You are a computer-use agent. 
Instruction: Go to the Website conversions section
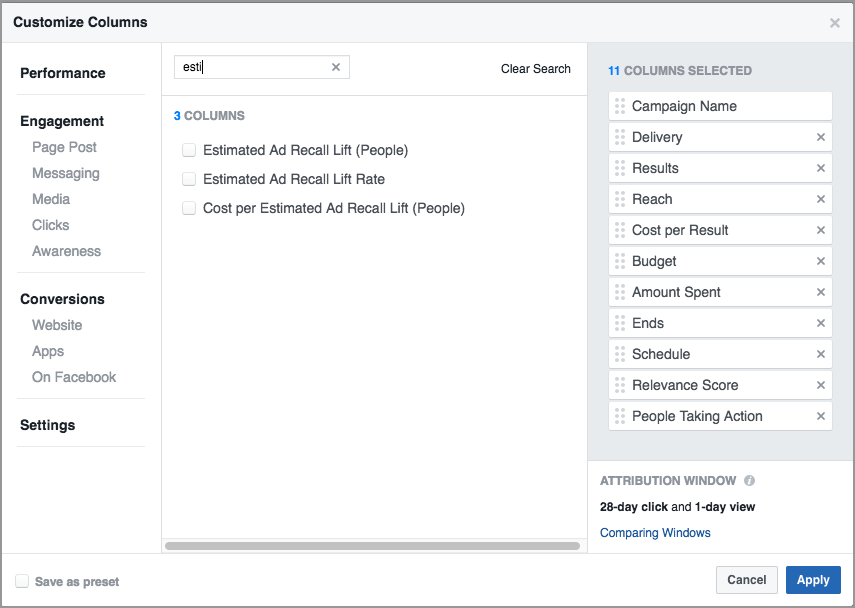coord(57,325)
